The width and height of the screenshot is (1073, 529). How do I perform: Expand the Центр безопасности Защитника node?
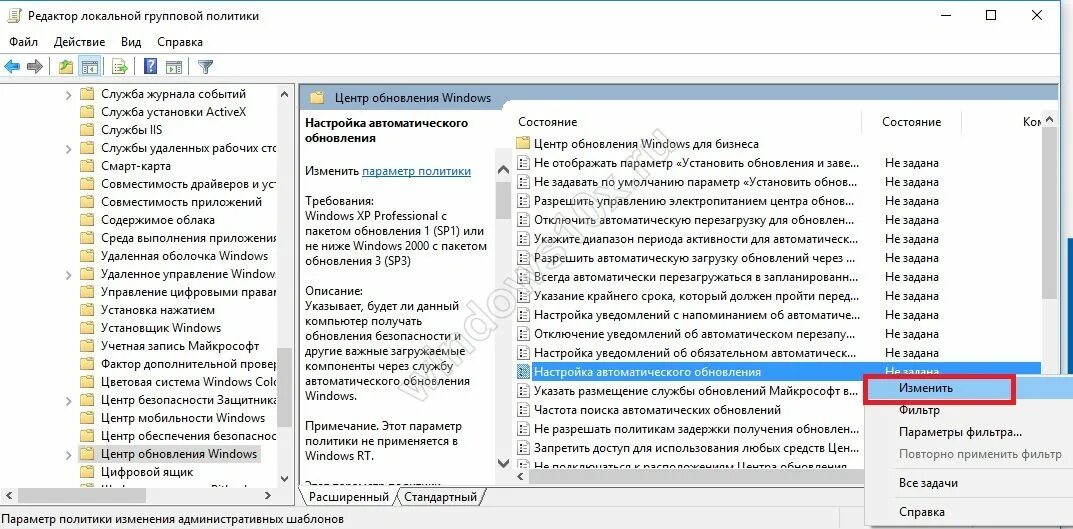coord(68,400)
